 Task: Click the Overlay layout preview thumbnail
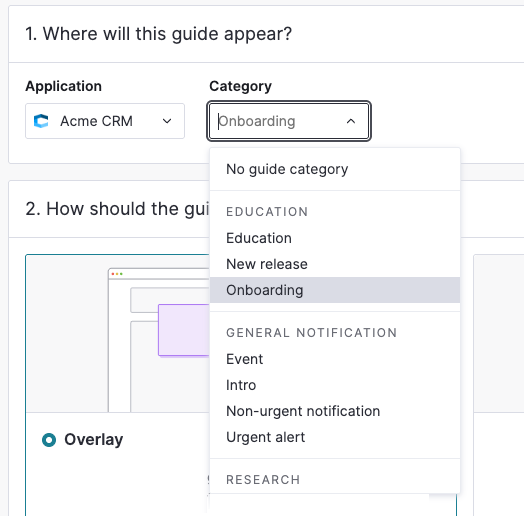[x=118, y=334]
